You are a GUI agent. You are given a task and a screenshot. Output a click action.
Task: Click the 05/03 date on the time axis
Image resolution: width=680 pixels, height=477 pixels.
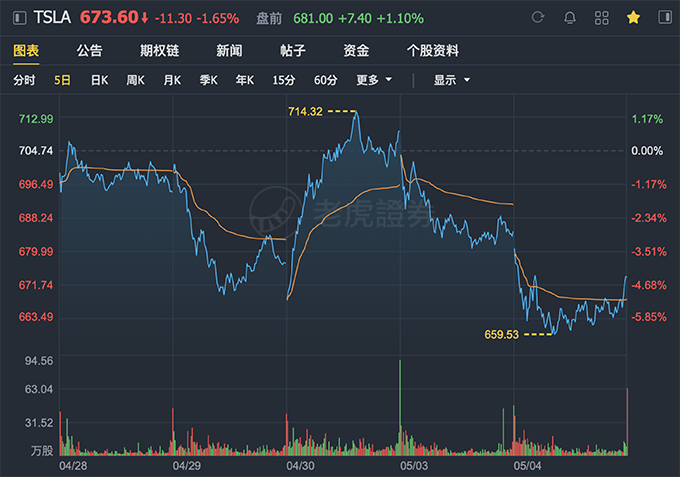414,465
